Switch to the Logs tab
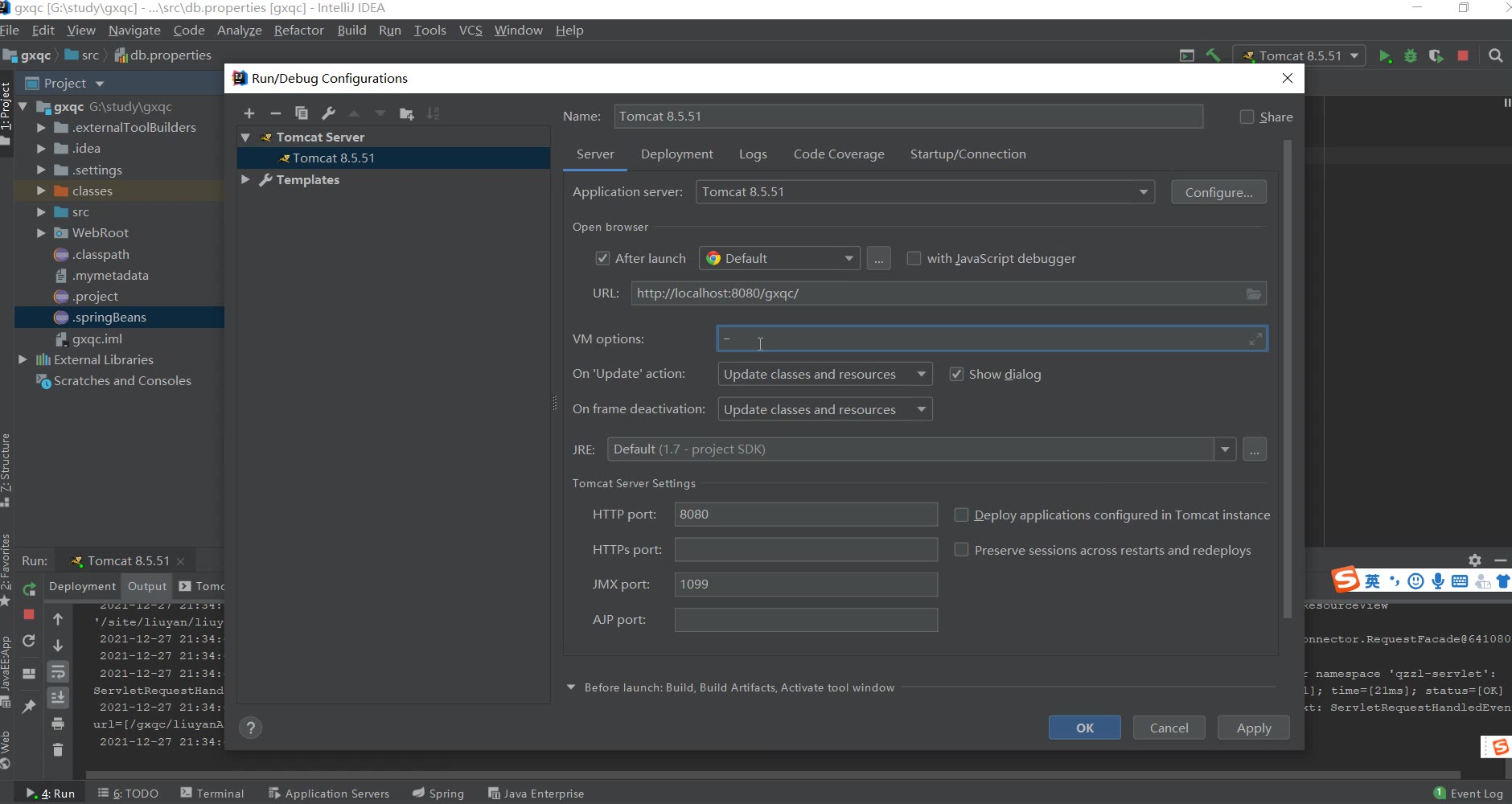Image resolution: width=1512 pixels, height=804 pixels. pyautogui.click(x=753, y=154)
